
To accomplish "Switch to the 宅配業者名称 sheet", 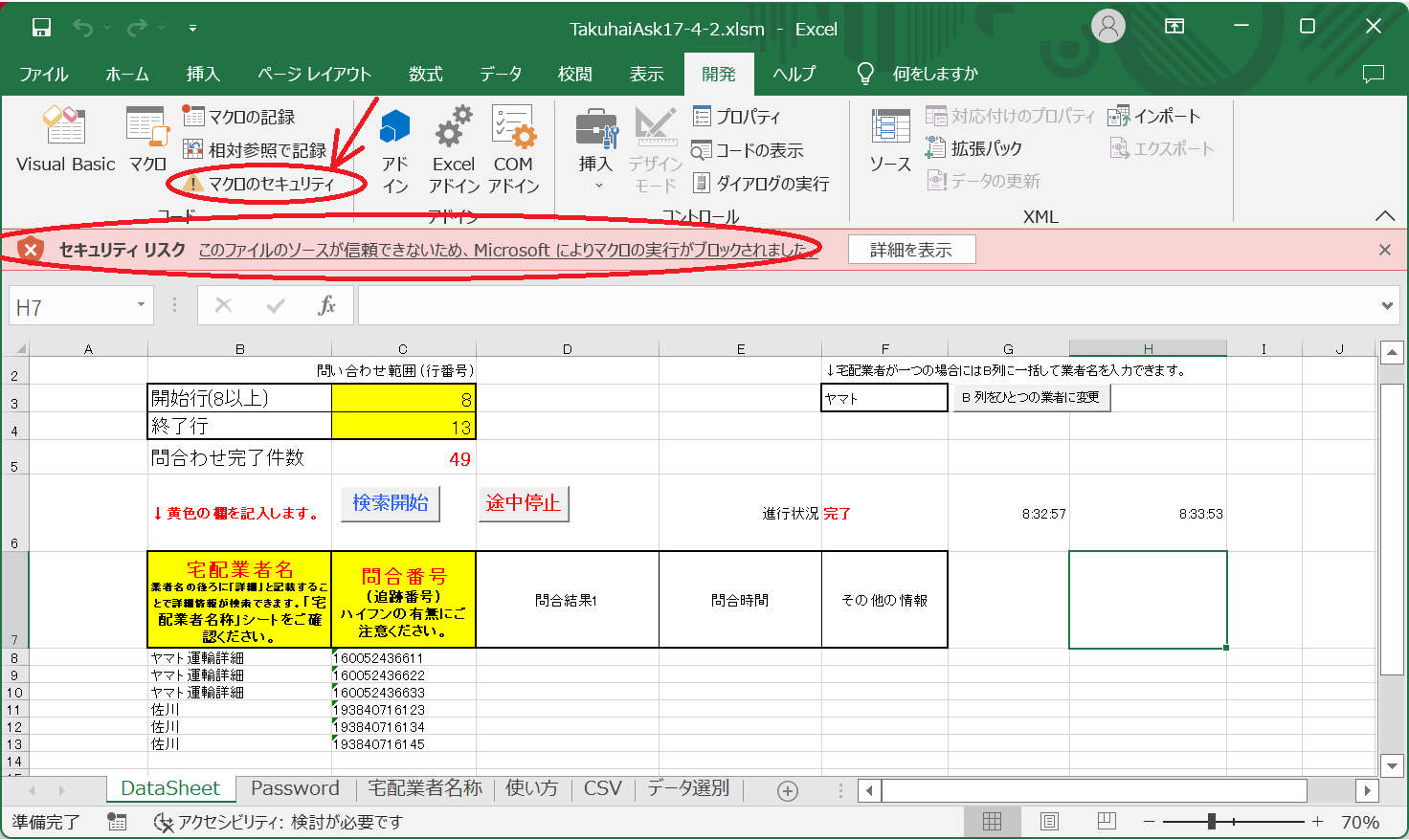I will pyautogui.click(x=425, y=788).
